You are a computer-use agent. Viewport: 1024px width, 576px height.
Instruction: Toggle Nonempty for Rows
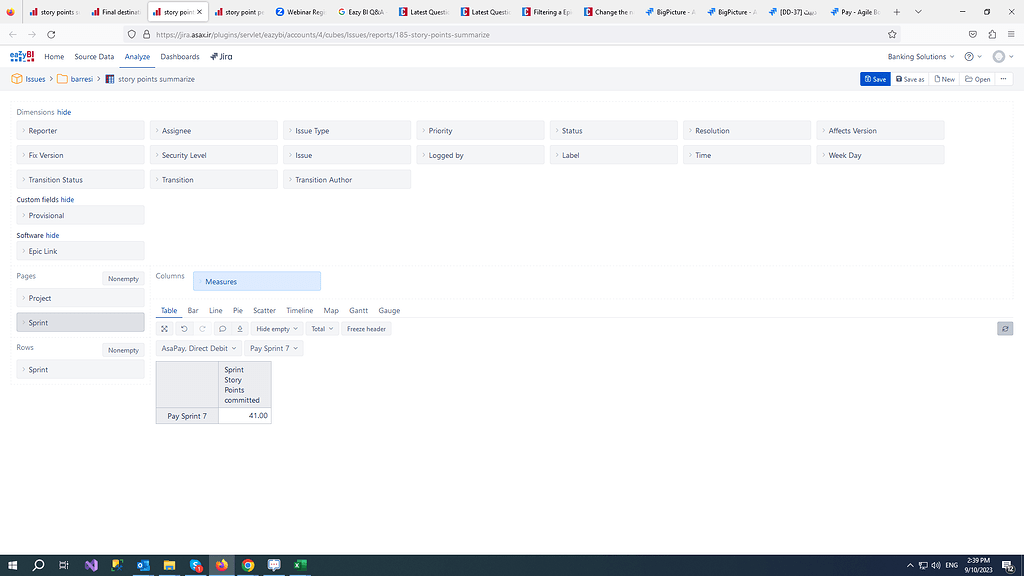(x=123, y=350)
